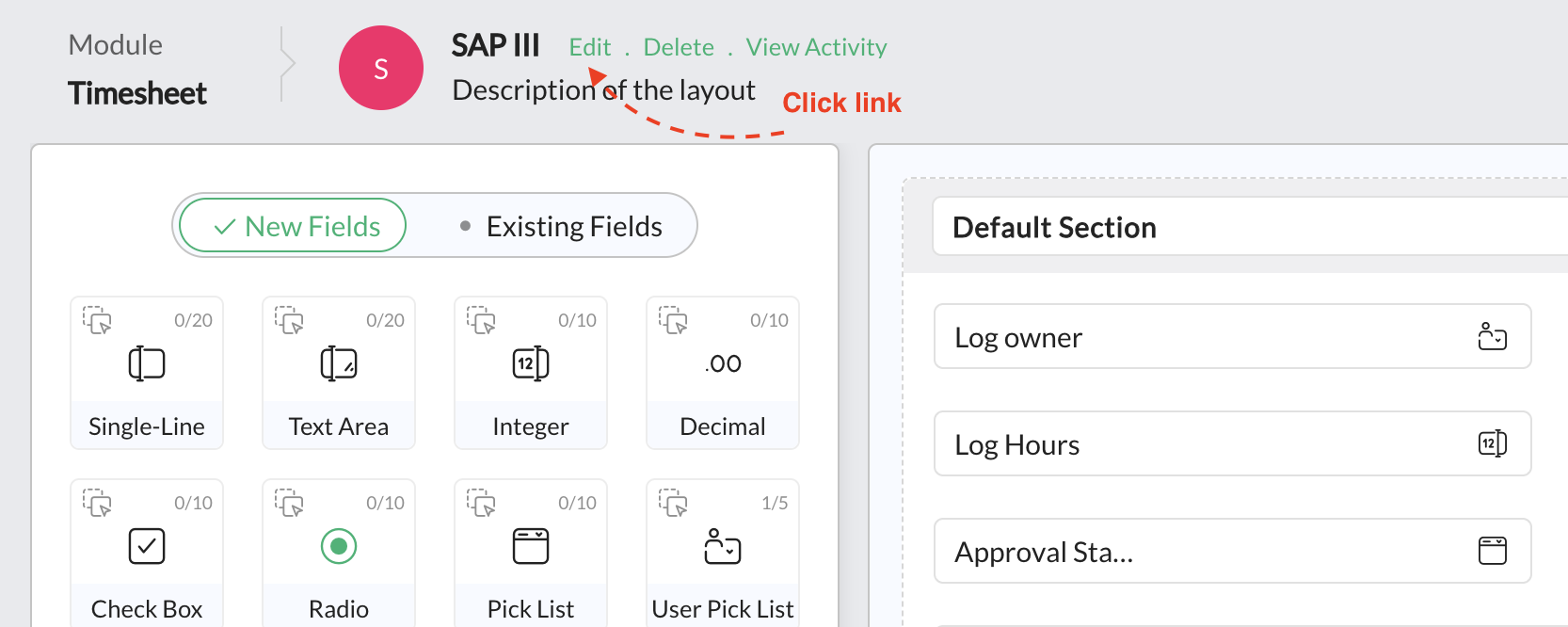This screenshot has width=1568, height=627.
Task: Click the 0/10 count on Pick List card
Action: pyautogui.click(x=577, y=503)
